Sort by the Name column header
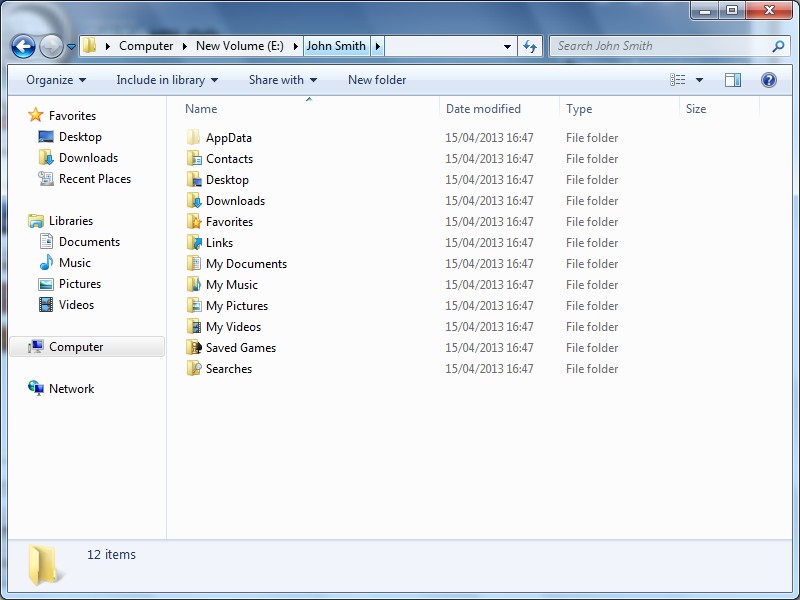This screenshot has width=800, height=600. pos(201,109)
